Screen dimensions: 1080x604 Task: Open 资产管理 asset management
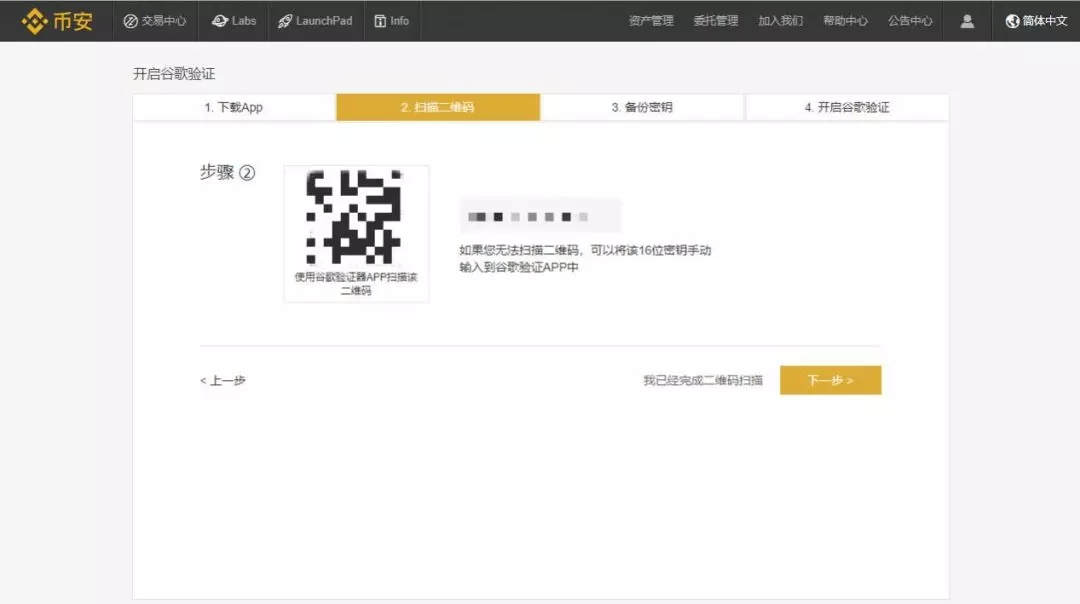click(651, 21)
